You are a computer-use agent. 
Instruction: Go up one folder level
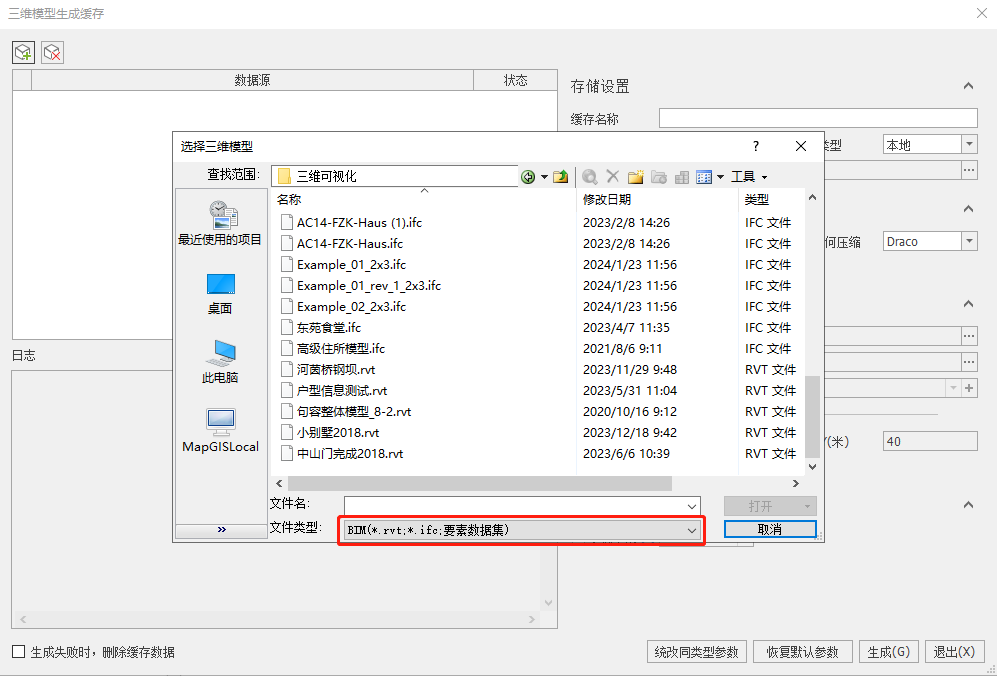coord(561,177)
